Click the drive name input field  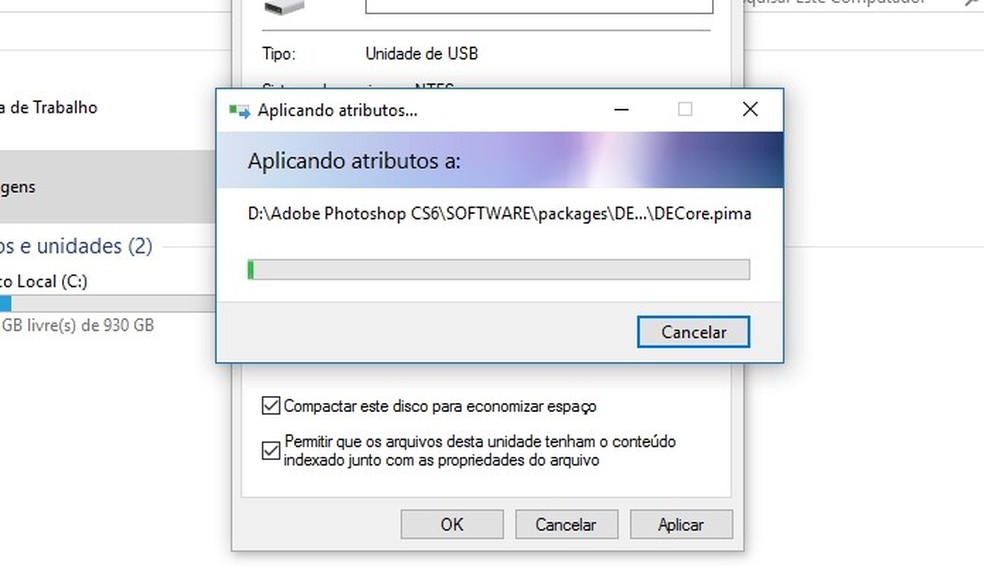click(x=539, y=6)
